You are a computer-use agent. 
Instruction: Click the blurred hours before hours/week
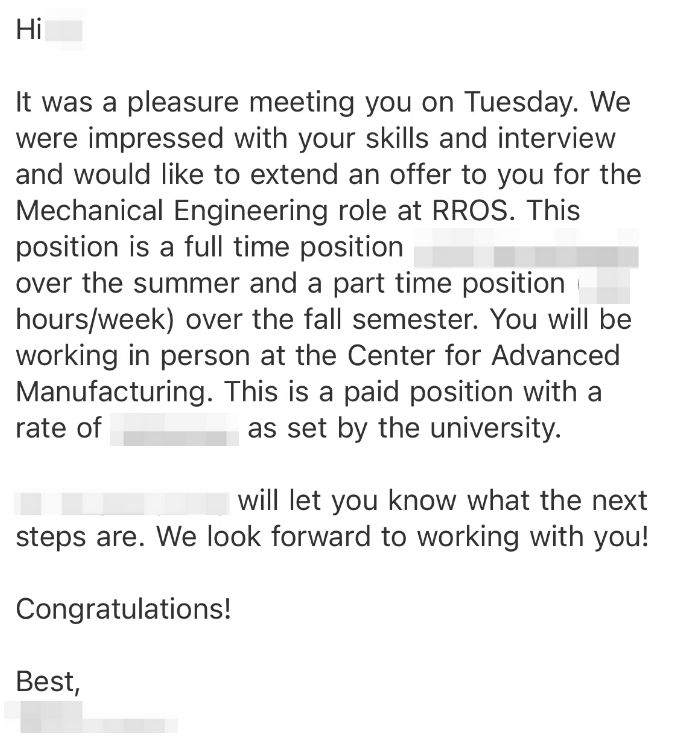[604, 285]
